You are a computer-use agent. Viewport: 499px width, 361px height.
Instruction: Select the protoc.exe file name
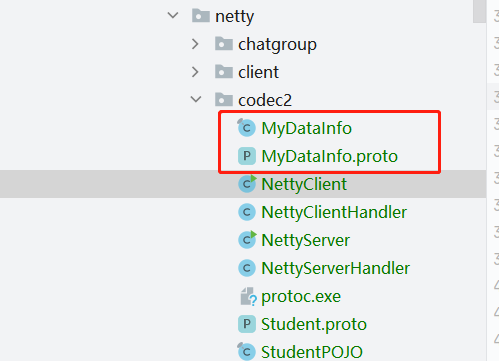(x=301, y=297)
